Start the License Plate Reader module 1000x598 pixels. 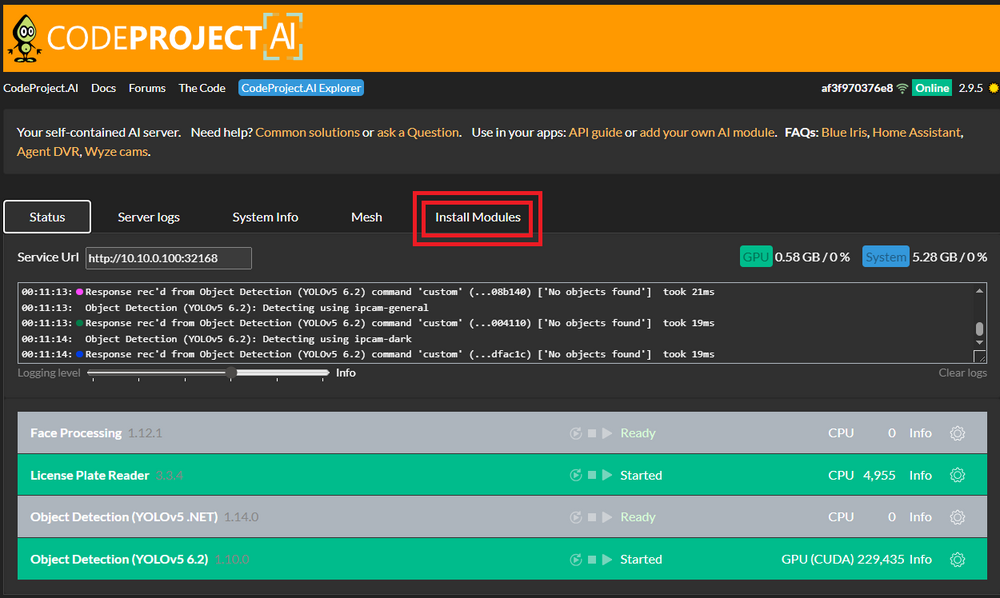607,476
